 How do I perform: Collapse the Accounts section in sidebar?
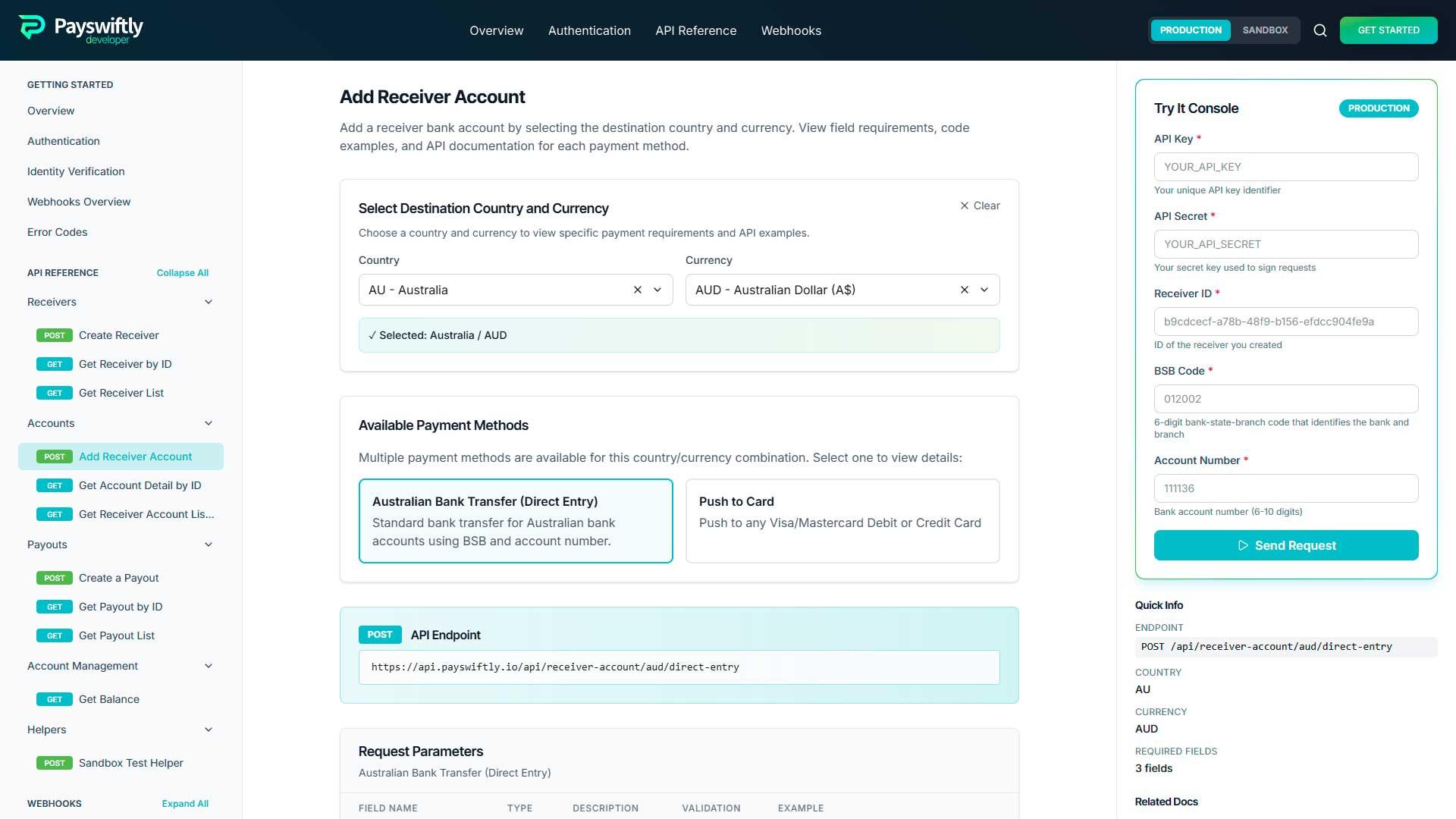click(x=209, y=423)
